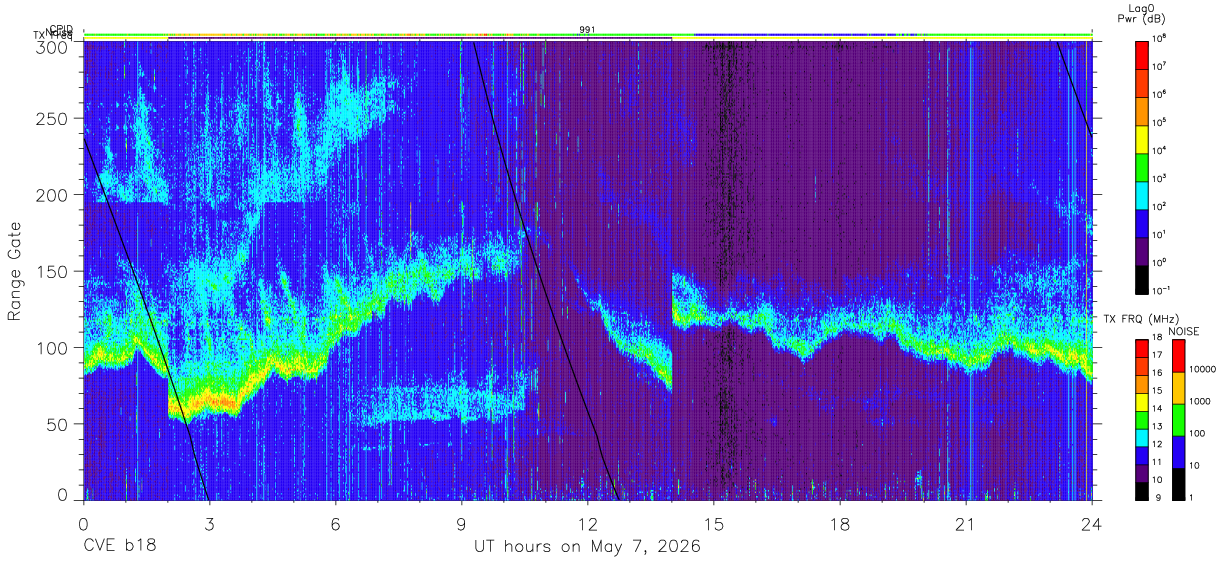Click the 10⁴ label on the Lag0 Pwr scale
This screenshot has height=567, width=1228.
[x=1160, y=150]
